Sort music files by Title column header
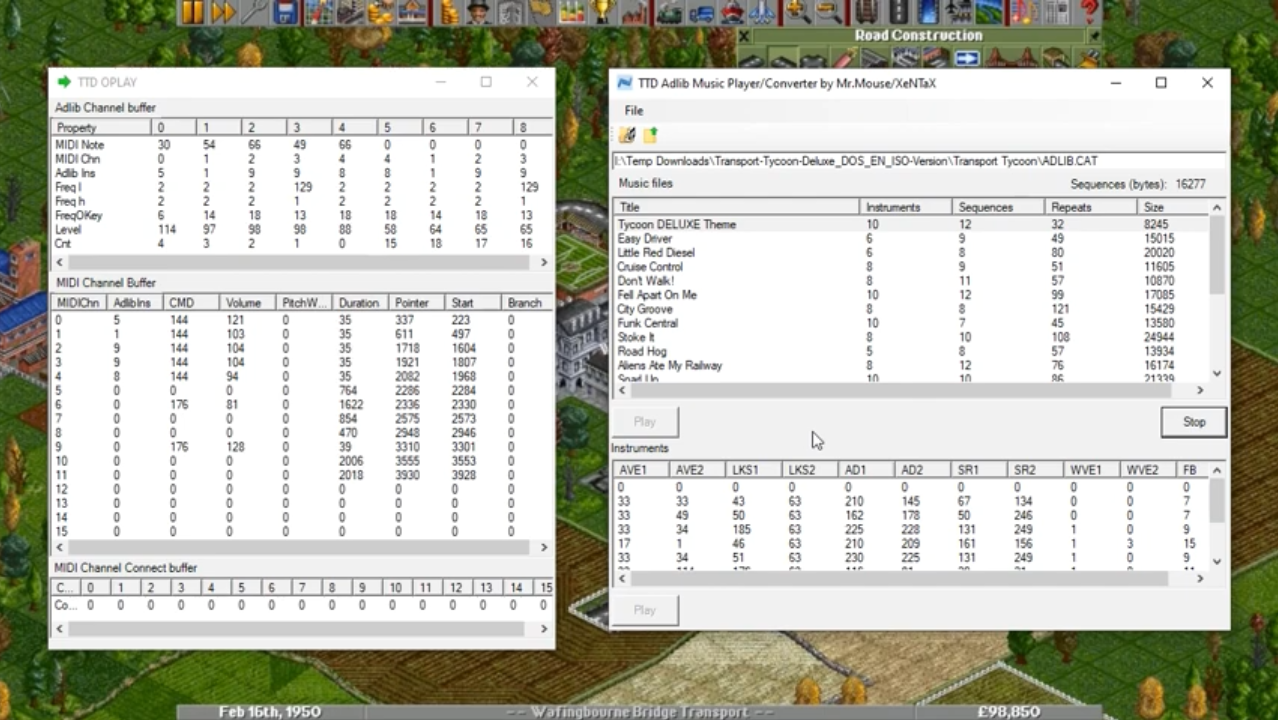Viewport: 1278px width, 720px height. (x=736, y=207)
